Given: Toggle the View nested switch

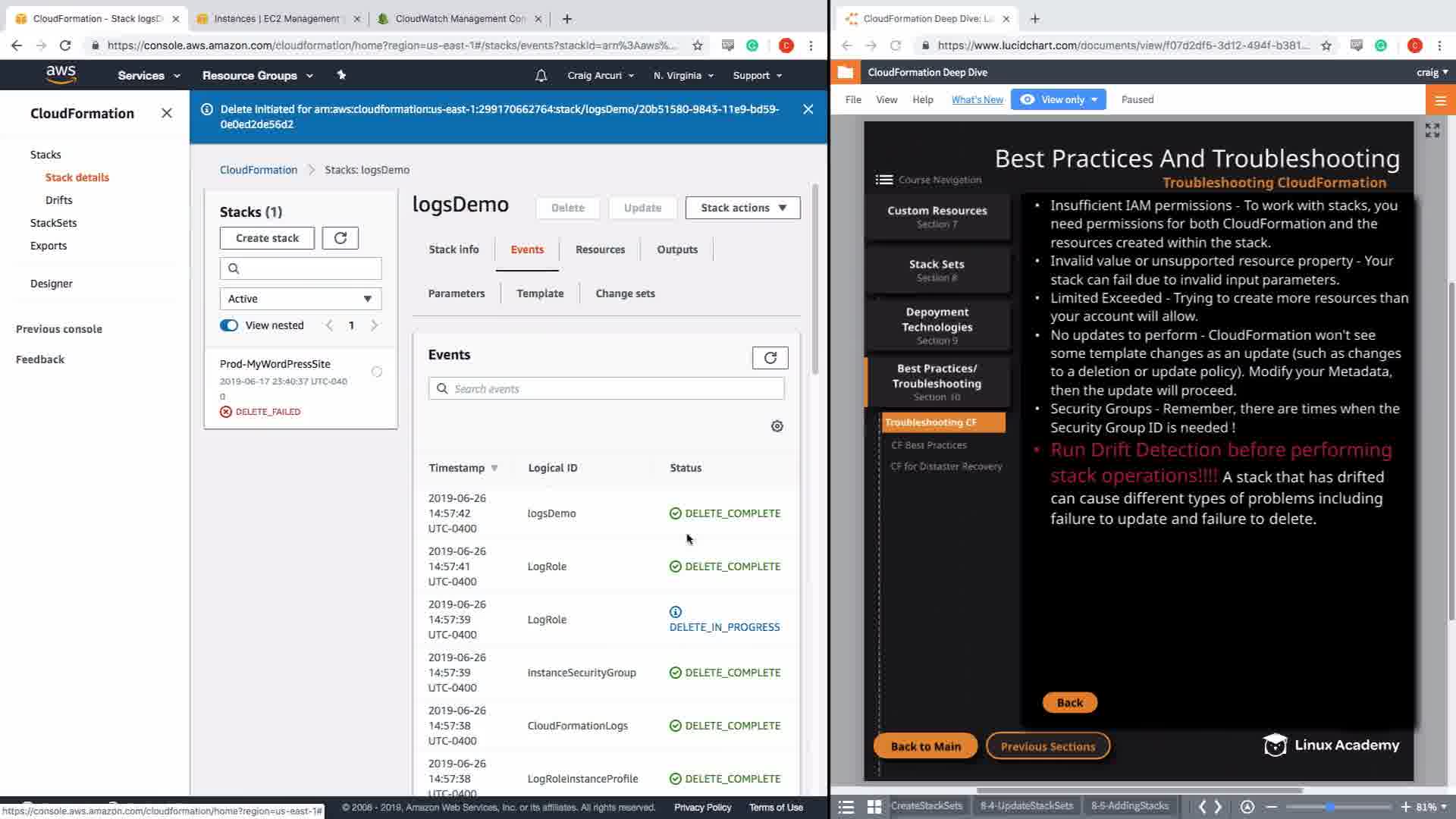Looking at the screenshot, I should click(x=229, y=325).
